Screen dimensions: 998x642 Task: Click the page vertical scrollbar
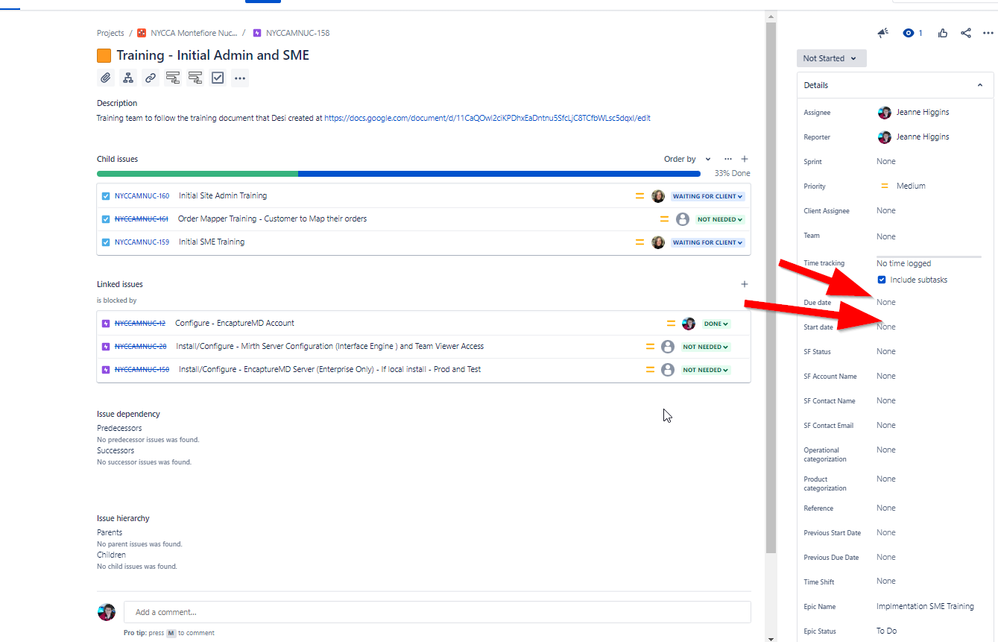pyautogui.click(x=771, y=289)
